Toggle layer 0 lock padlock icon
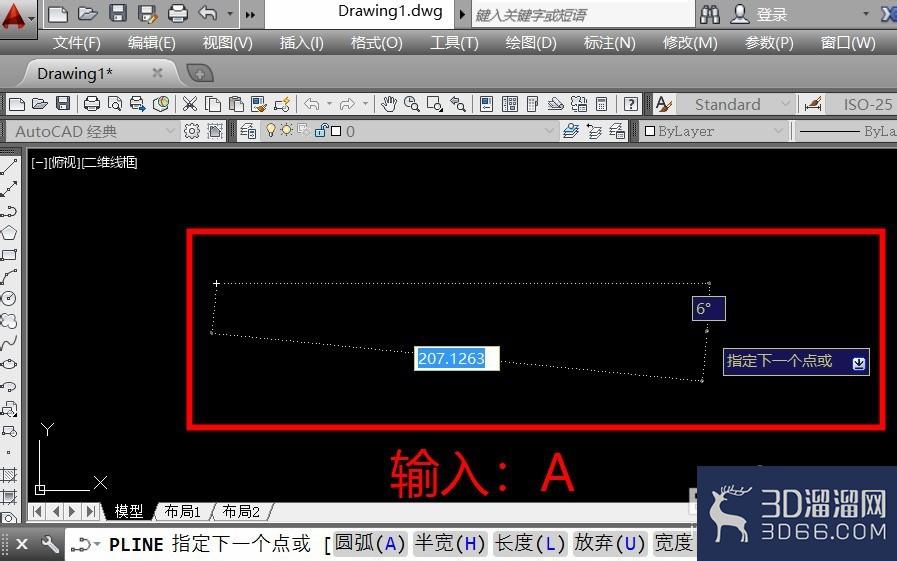 click(321, 130)
